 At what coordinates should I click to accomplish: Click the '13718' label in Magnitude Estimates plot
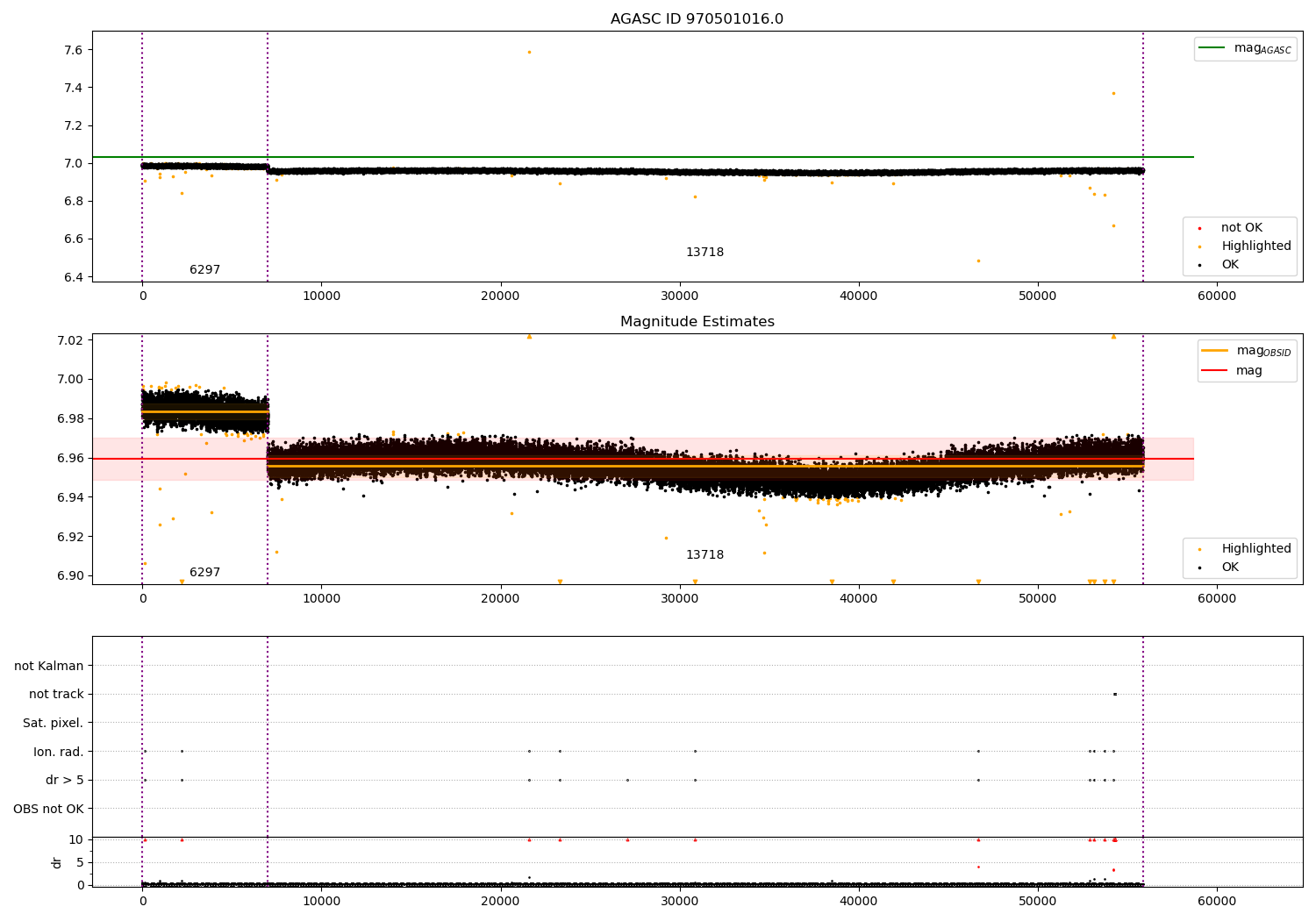coord(704,555)
